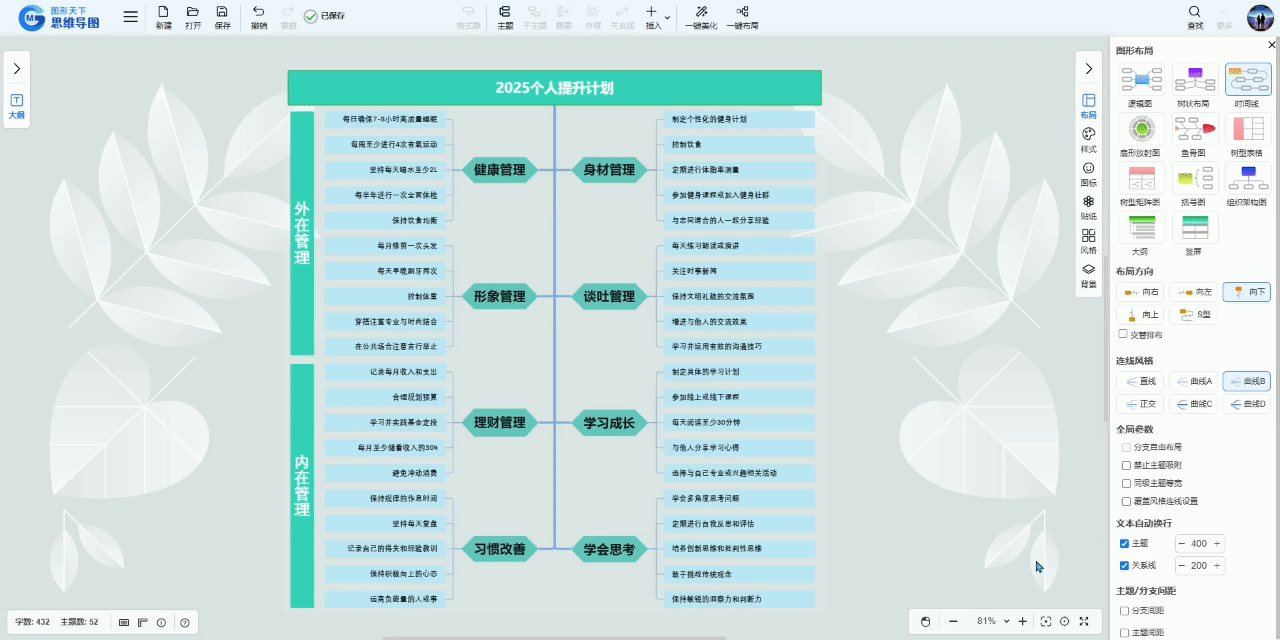Click the 撤销 (Undo) arrow icon

(259, 12)
